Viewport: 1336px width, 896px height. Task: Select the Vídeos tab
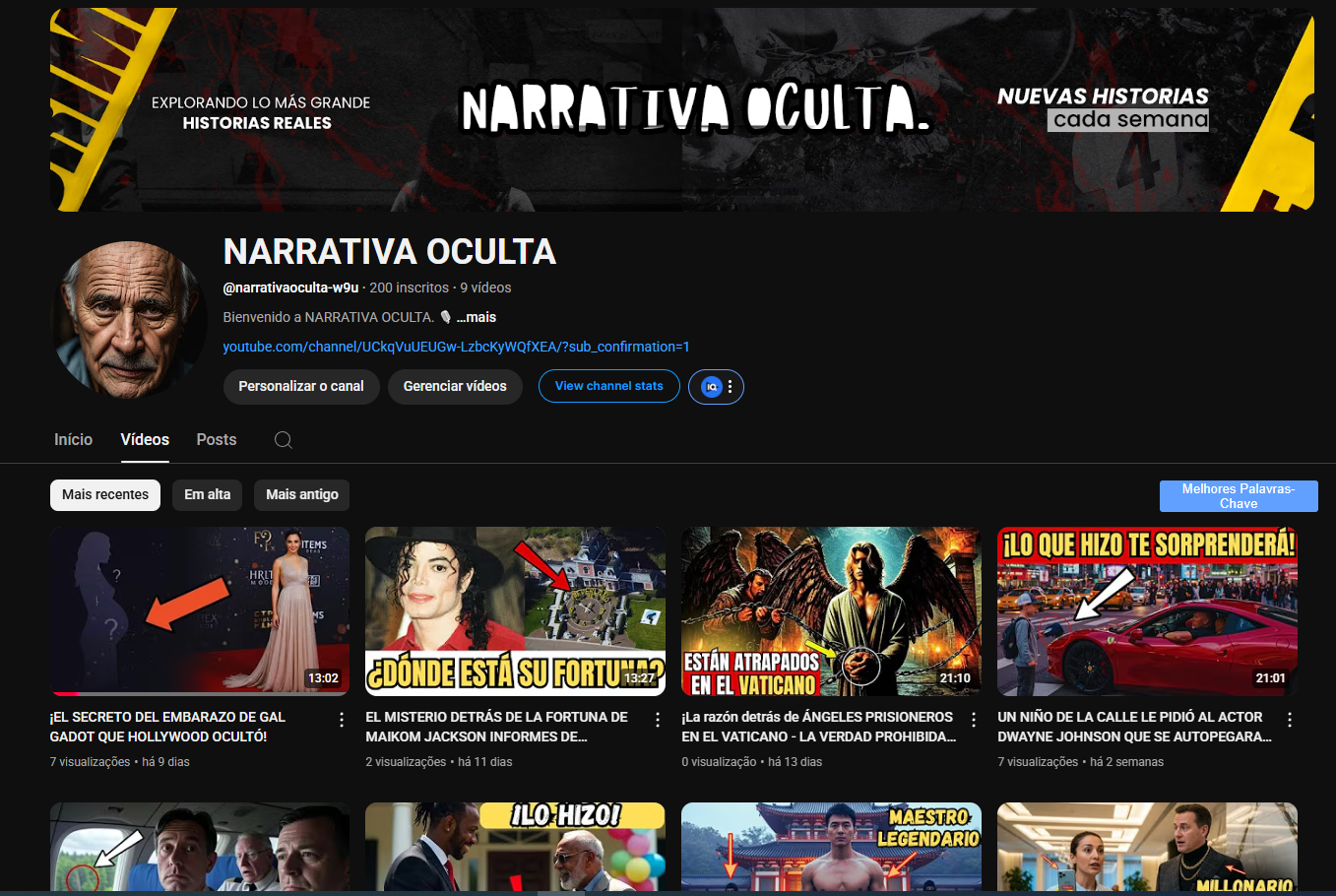click(x=145, y=440)
